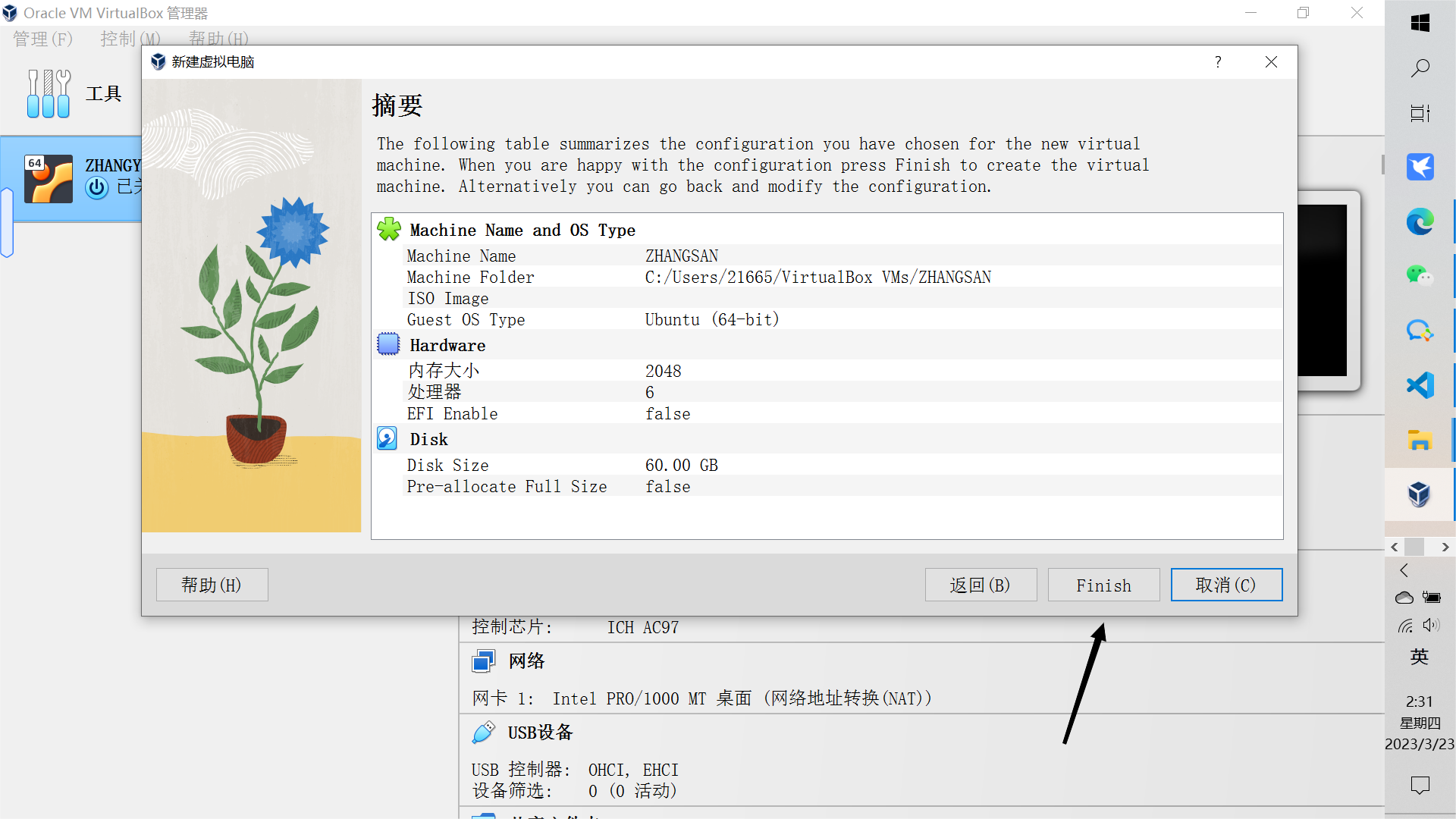Open the notification center icon

1420,786
